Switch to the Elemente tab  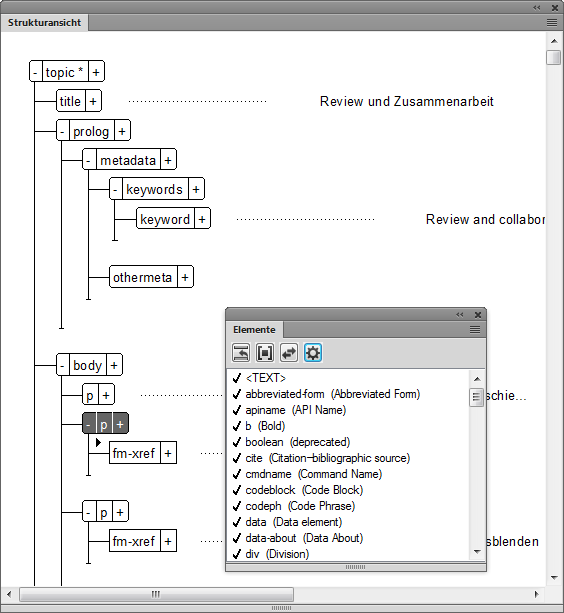[254, 330]
